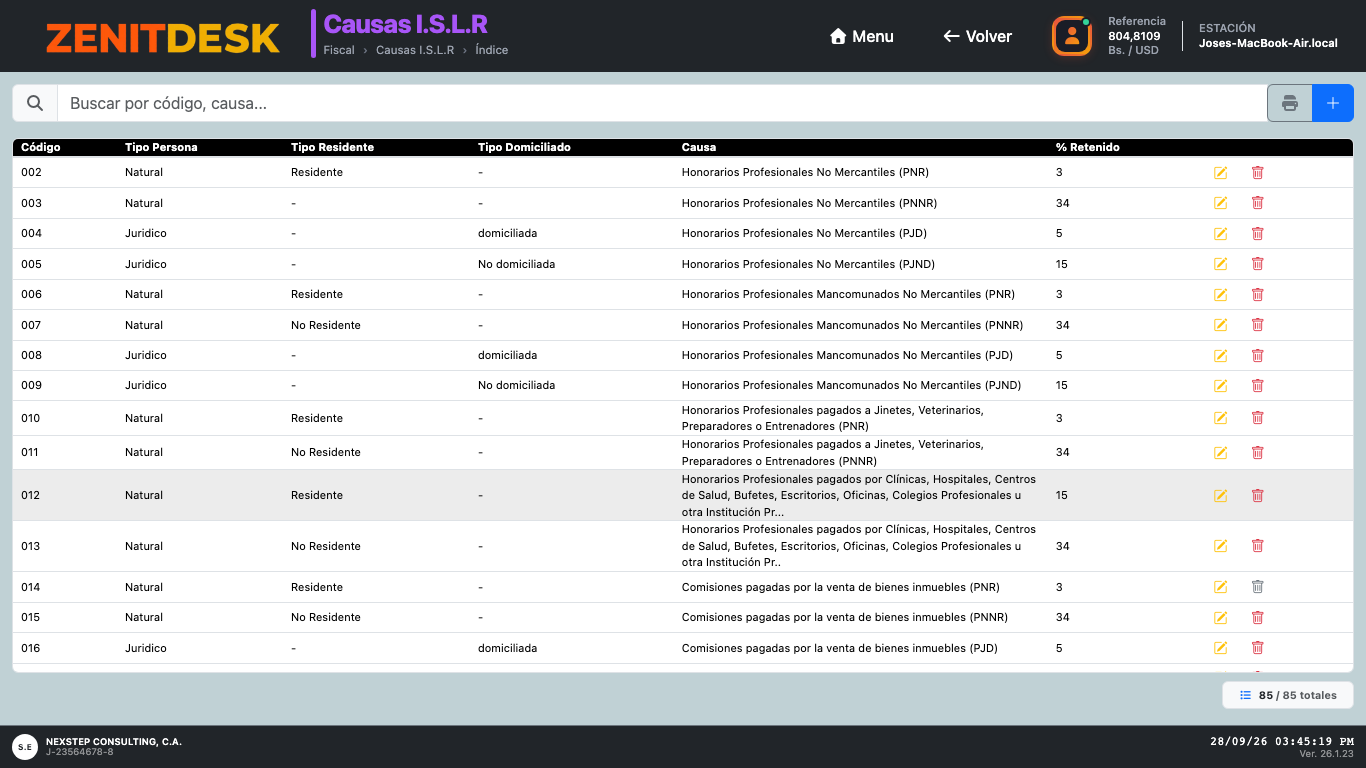Select the 'No domiciliada' cell in row 009
The image size is (1366, 768).
click(x=516, y=385)
